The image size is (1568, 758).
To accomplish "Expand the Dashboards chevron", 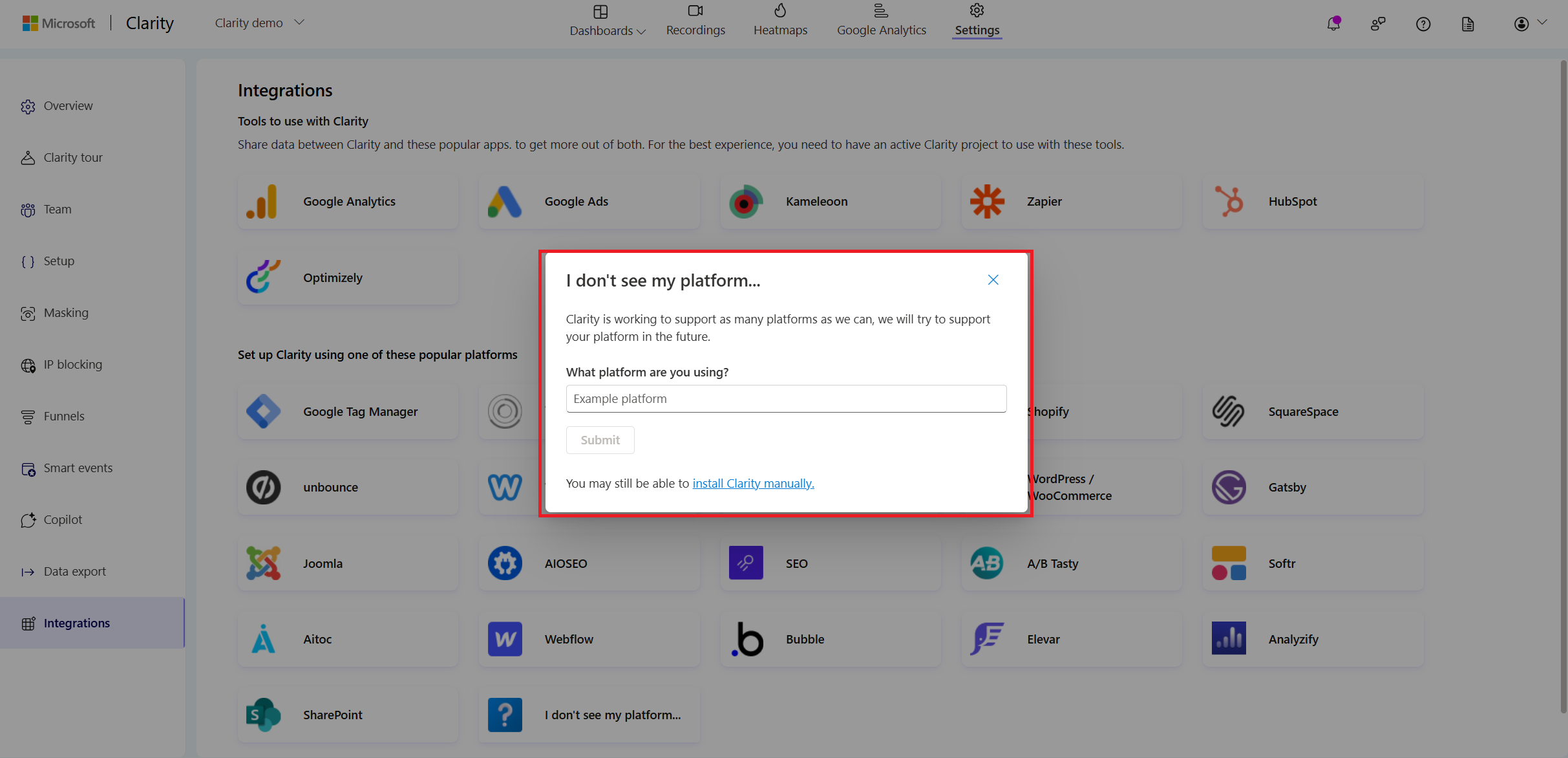I will pos(642,31).
